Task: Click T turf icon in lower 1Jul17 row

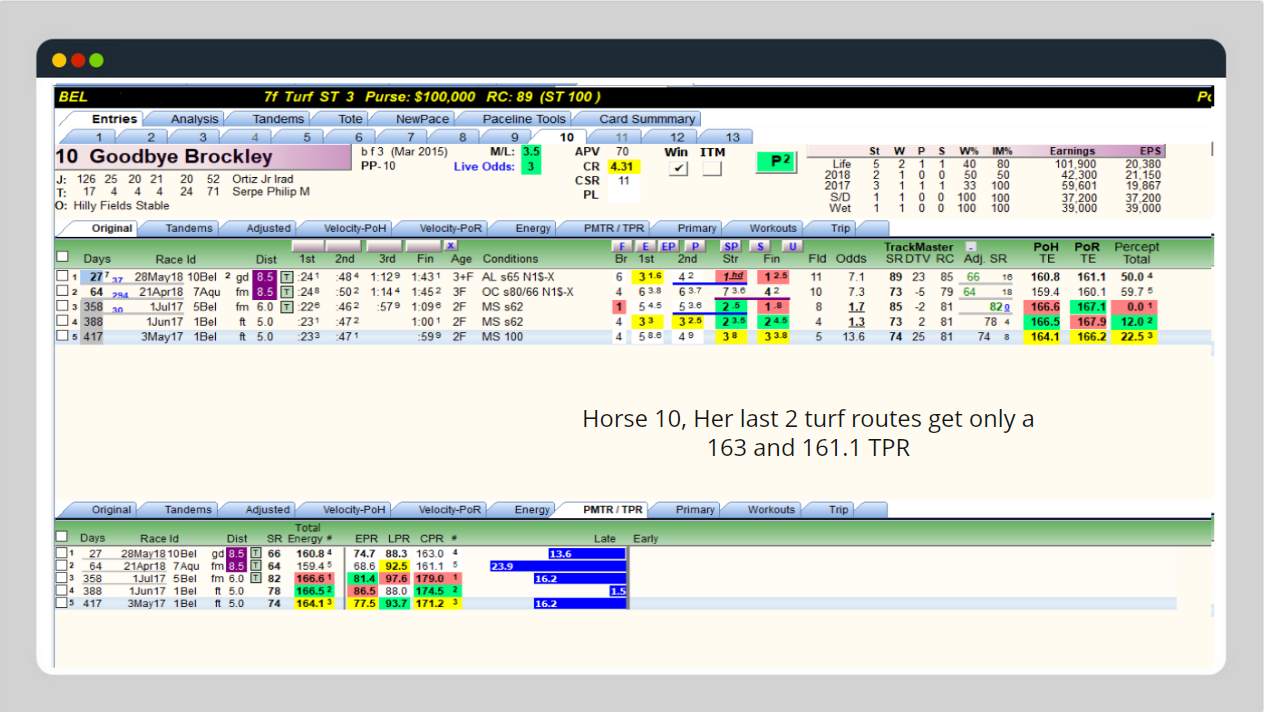Action: [255, 578]
